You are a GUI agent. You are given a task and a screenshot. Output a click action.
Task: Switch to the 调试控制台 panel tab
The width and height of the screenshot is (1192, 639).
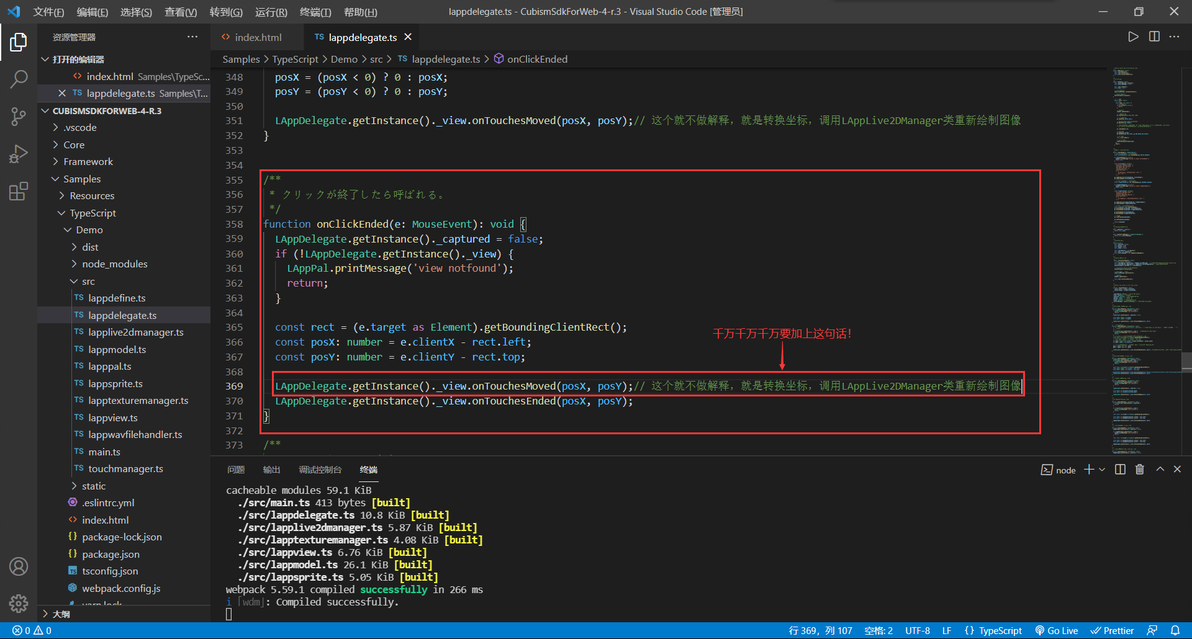coord(320,470)
